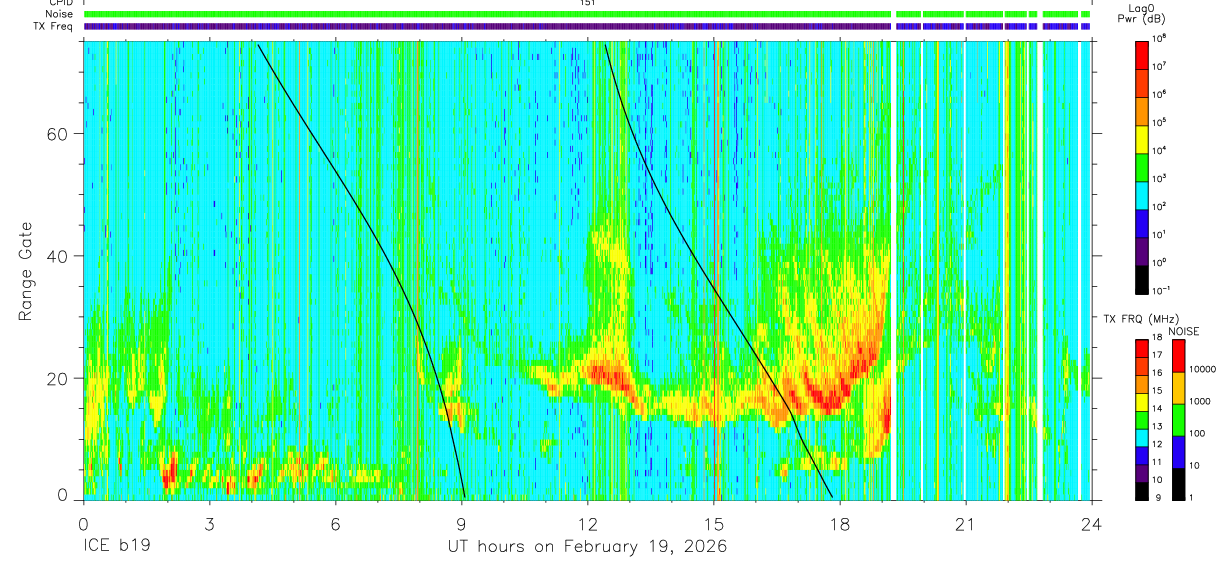Click the 40 tick label on Range Gate axis
1228x567 pixels.
coord(59,256)
